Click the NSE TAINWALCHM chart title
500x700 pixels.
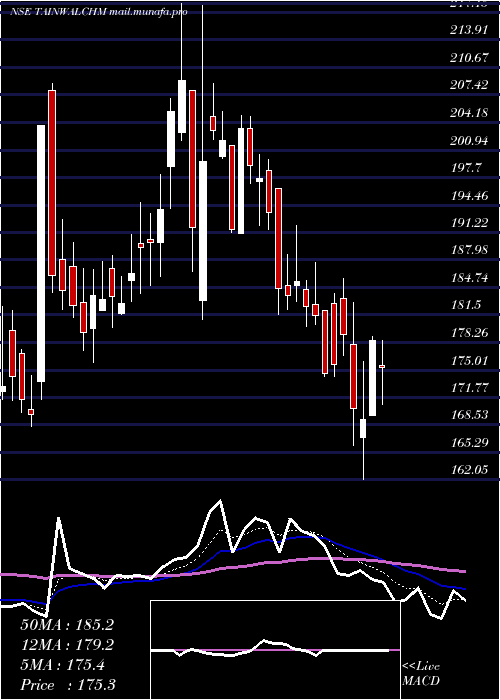coord(98,12)
